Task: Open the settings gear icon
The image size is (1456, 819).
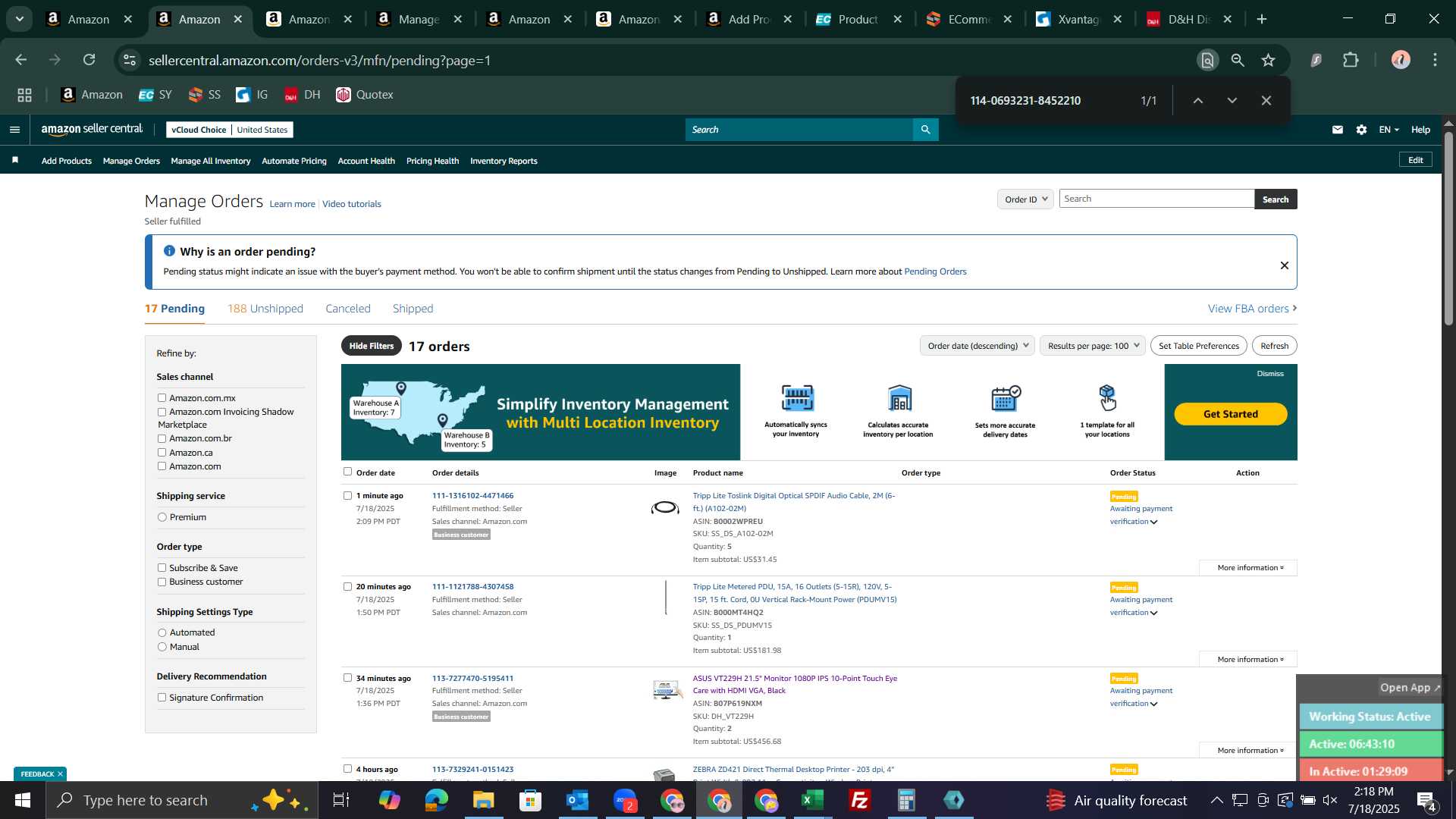Action: click(1362, 130)
